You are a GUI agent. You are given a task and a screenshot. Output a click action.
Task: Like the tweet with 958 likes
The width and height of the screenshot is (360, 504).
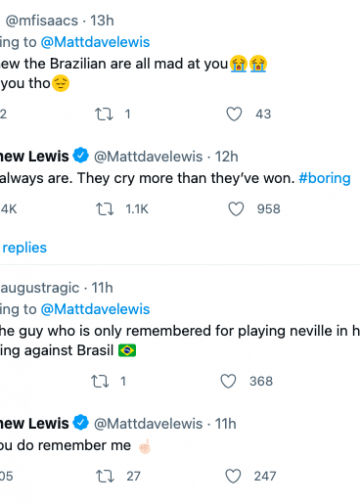coord(236,209)
